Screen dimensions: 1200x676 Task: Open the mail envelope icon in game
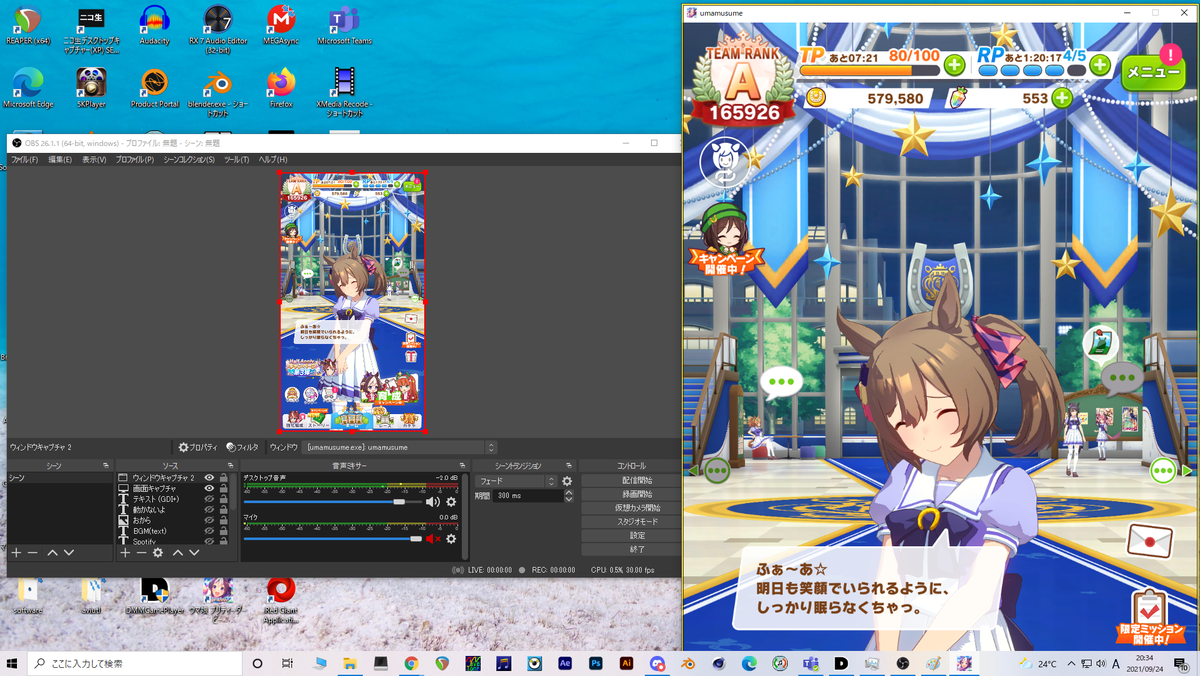(1149, 540)
